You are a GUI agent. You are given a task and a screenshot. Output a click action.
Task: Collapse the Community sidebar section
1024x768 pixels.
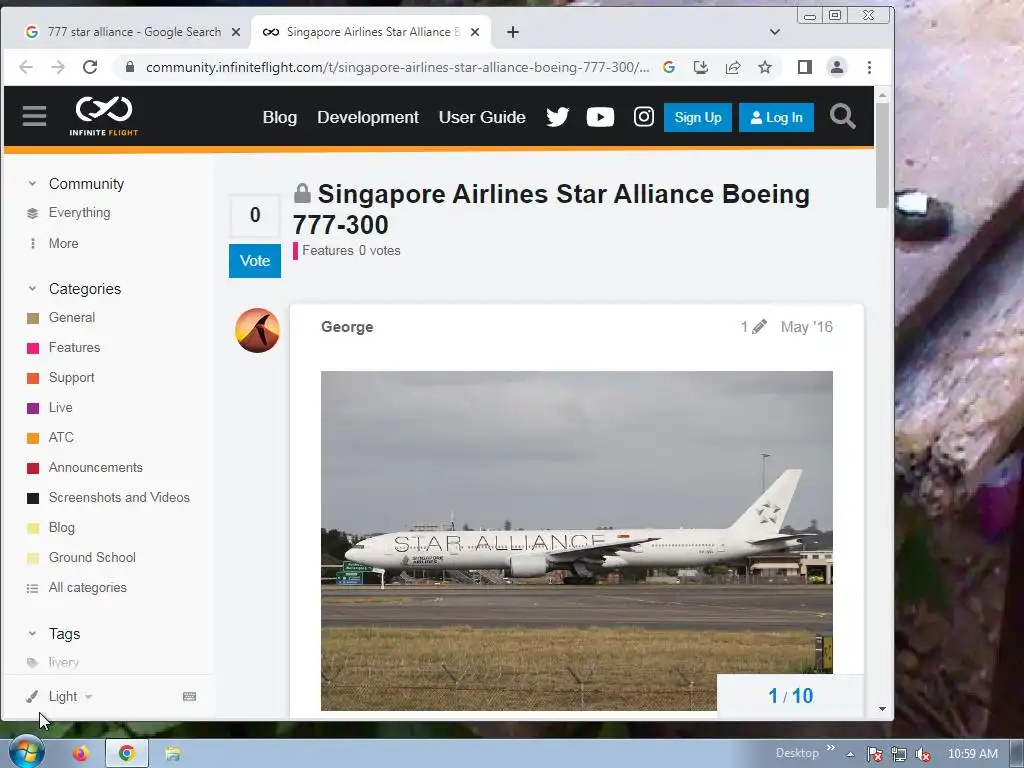32,184
